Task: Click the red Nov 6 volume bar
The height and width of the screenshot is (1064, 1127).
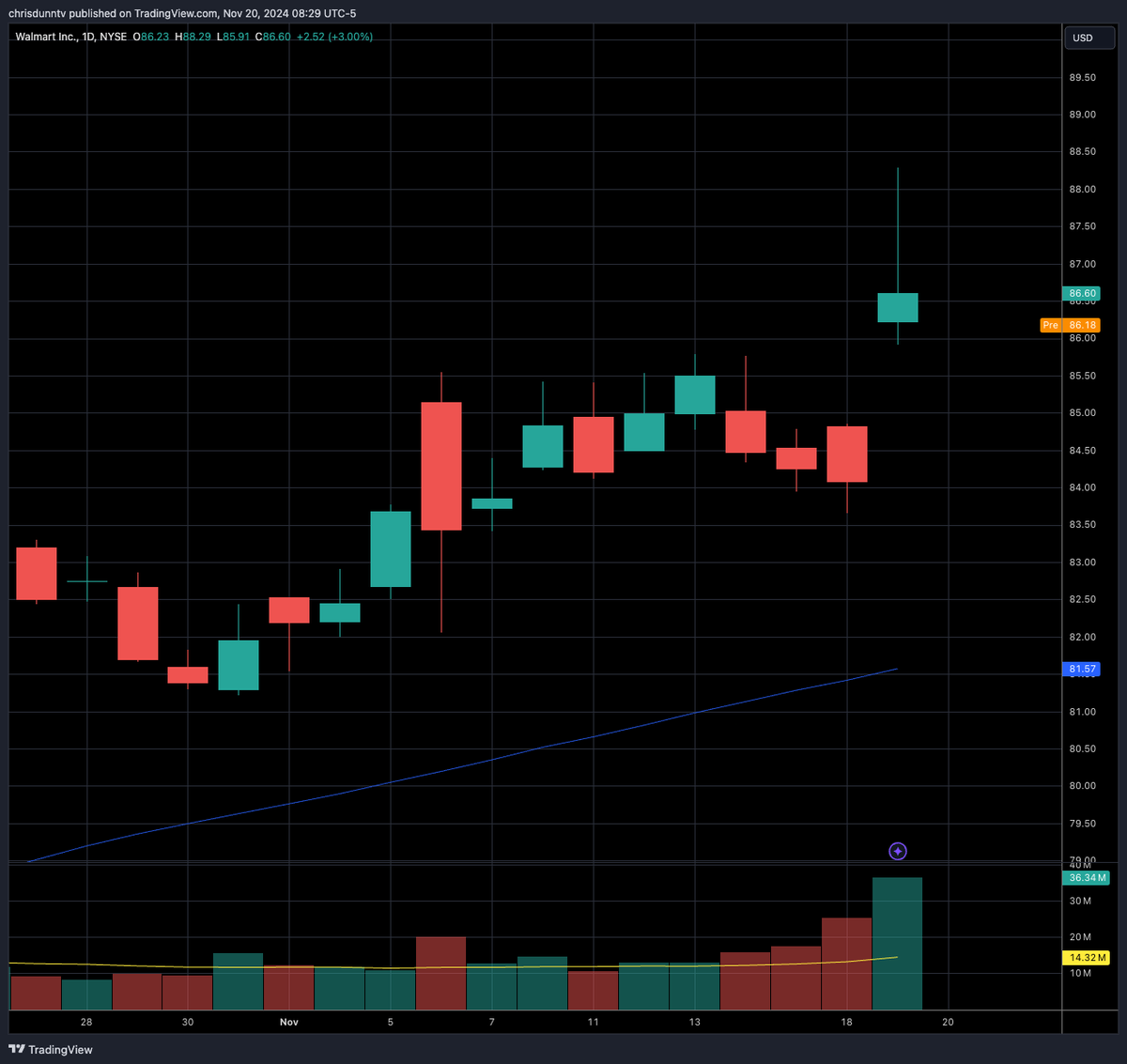Action: pos(441,973)
